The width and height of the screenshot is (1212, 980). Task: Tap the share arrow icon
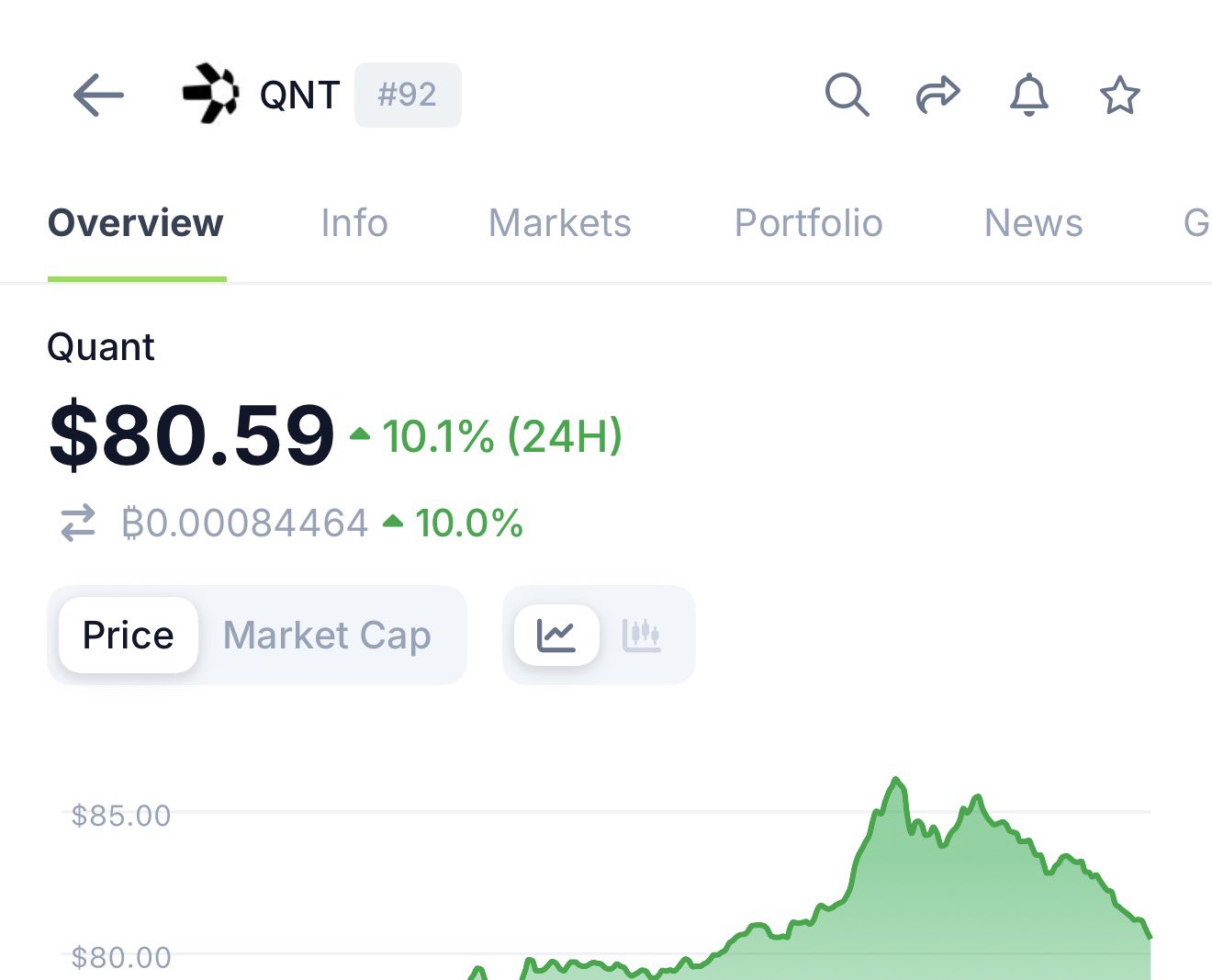tap(937, 95)
